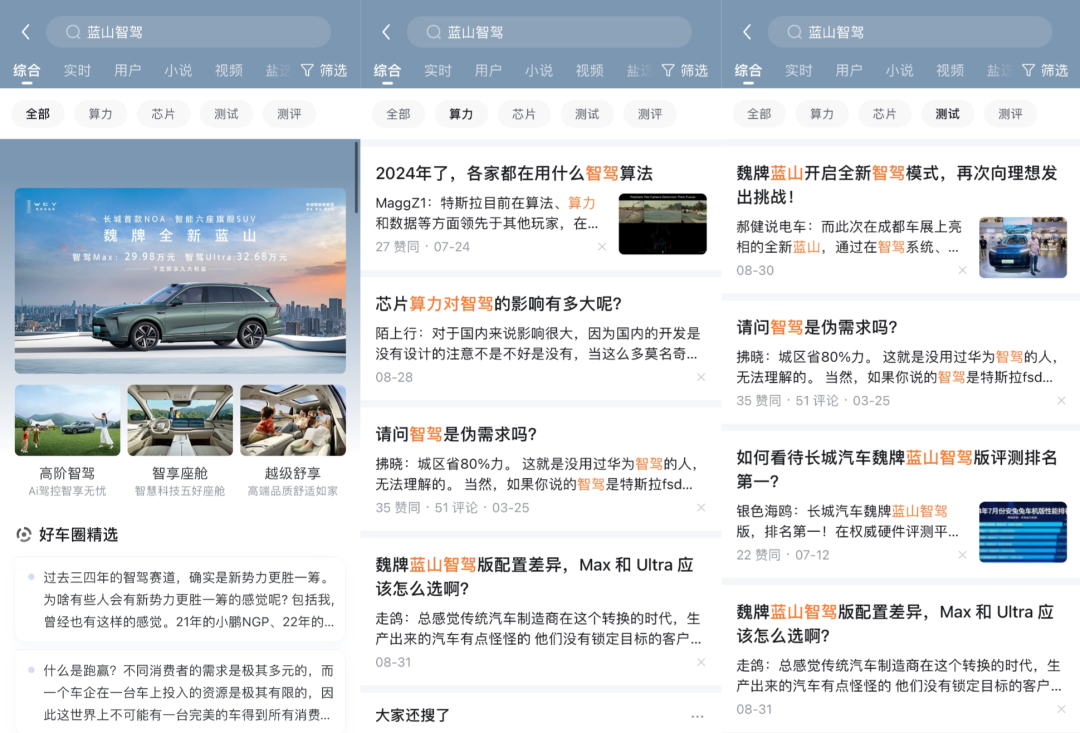
Task: Open the 魏牌全新蓝山 car banner
Action: pos(180,280)
